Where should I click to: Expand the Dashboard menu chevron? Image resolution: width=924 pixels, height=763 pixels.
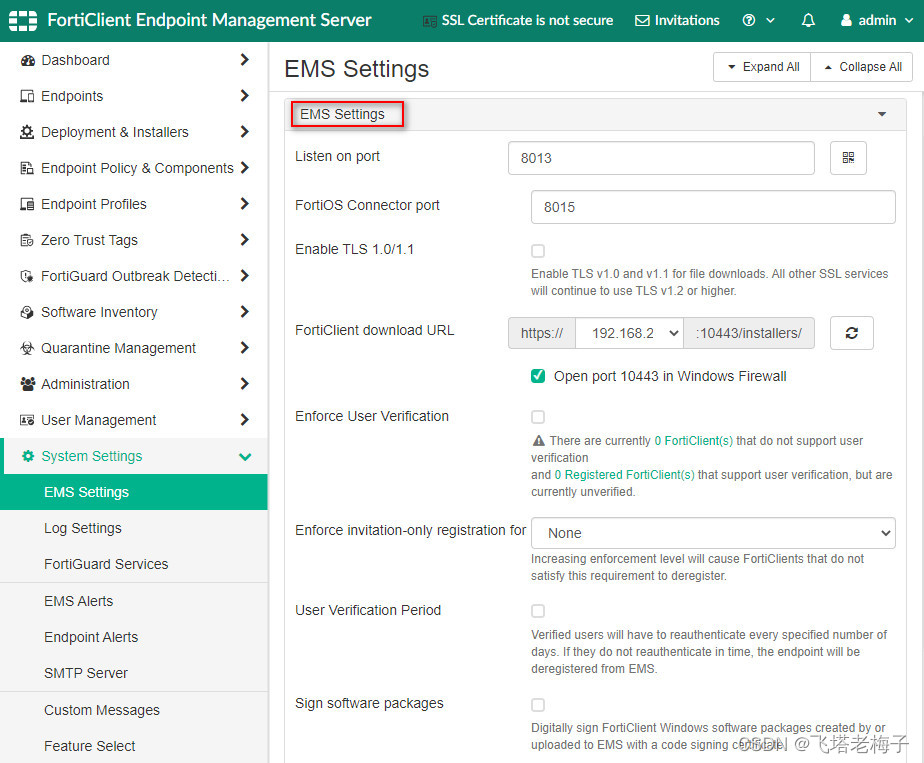pos(245,60)
